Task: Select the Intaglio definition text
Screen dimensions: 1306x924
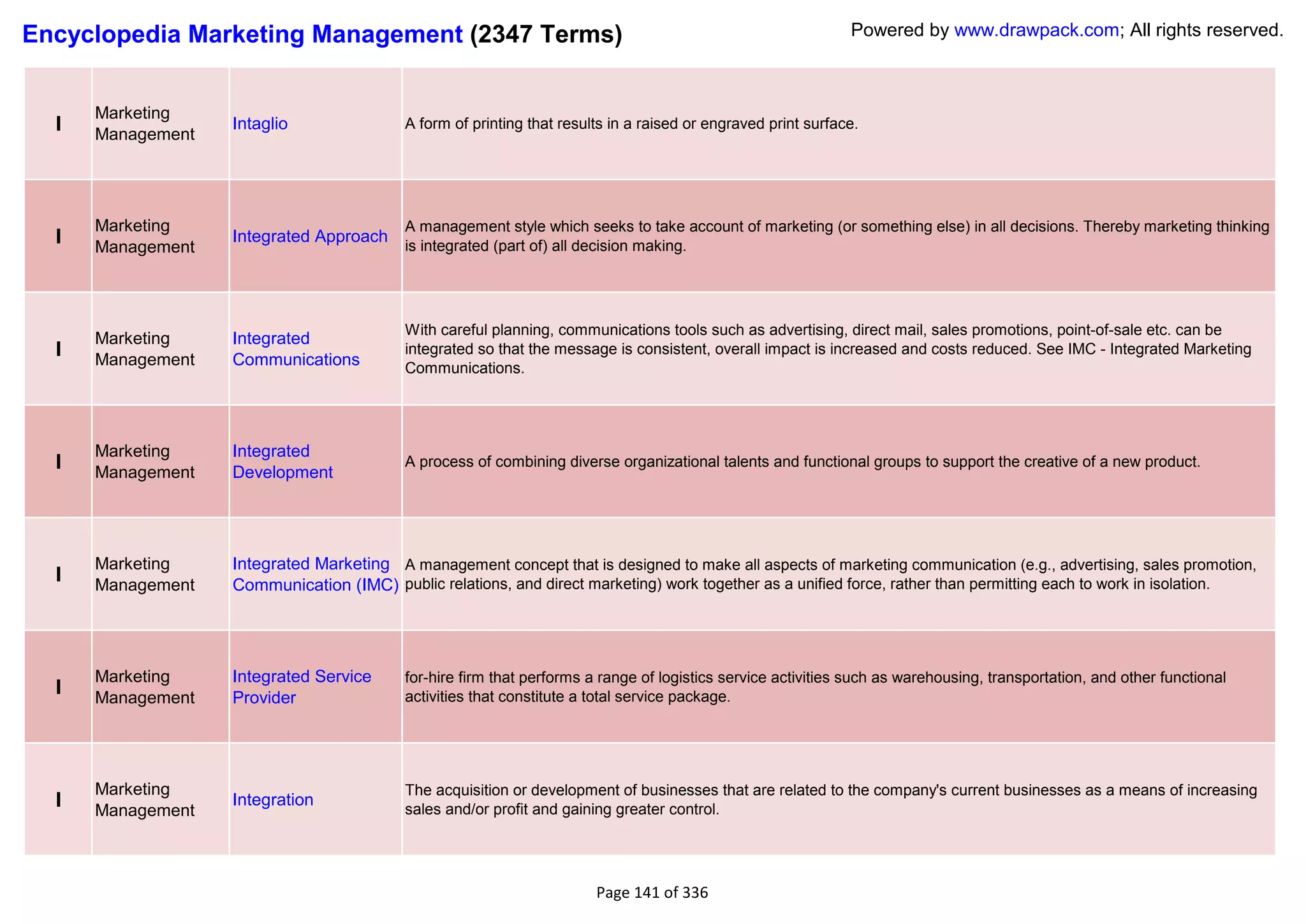Action: point(631,124)
